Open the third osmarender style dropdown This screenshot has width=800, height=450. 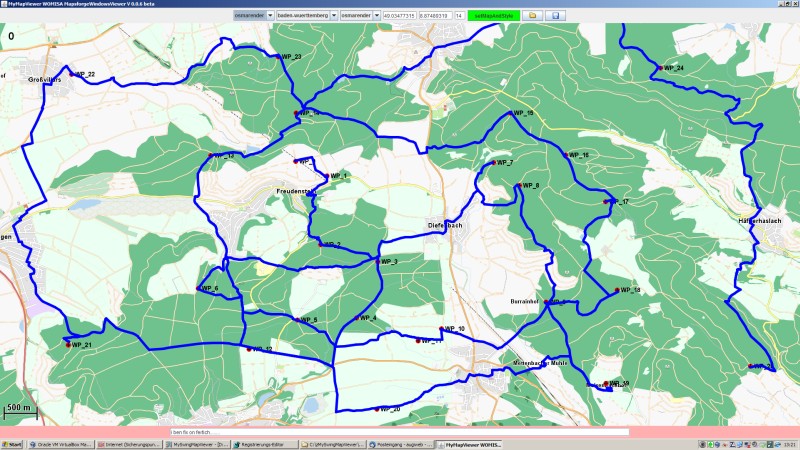pyautogui.click(x=354, y=16)
